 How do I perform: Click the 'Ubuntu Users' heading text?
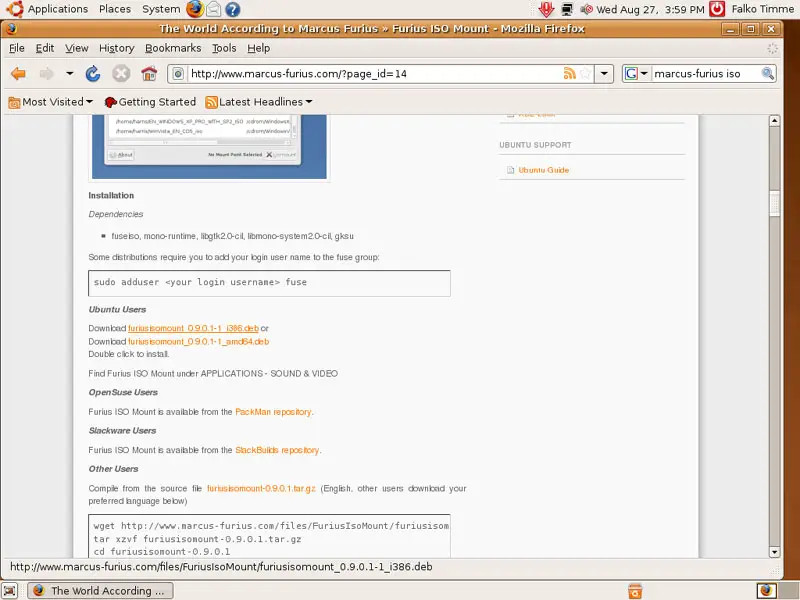[117, 310]
